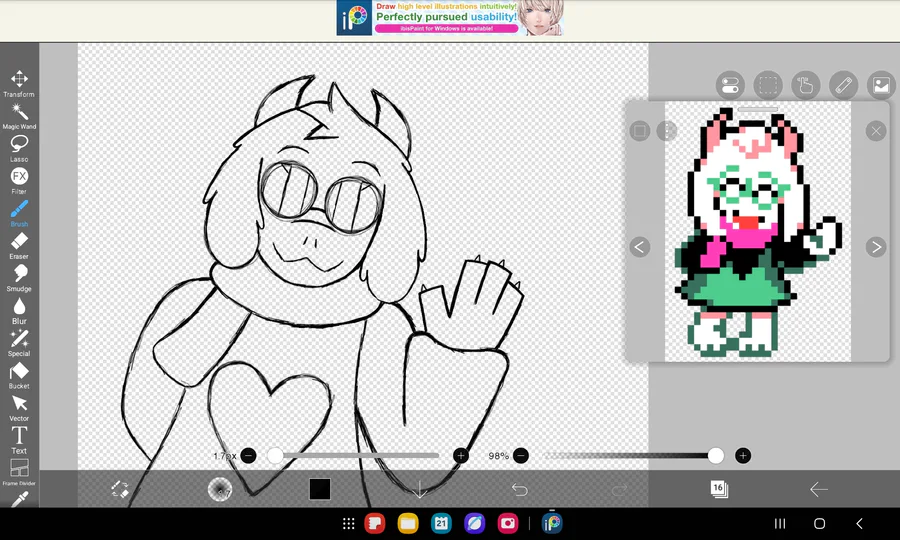The image size is (900, 540).
Task: Tap the Android home button
Action: coord(820,523)
